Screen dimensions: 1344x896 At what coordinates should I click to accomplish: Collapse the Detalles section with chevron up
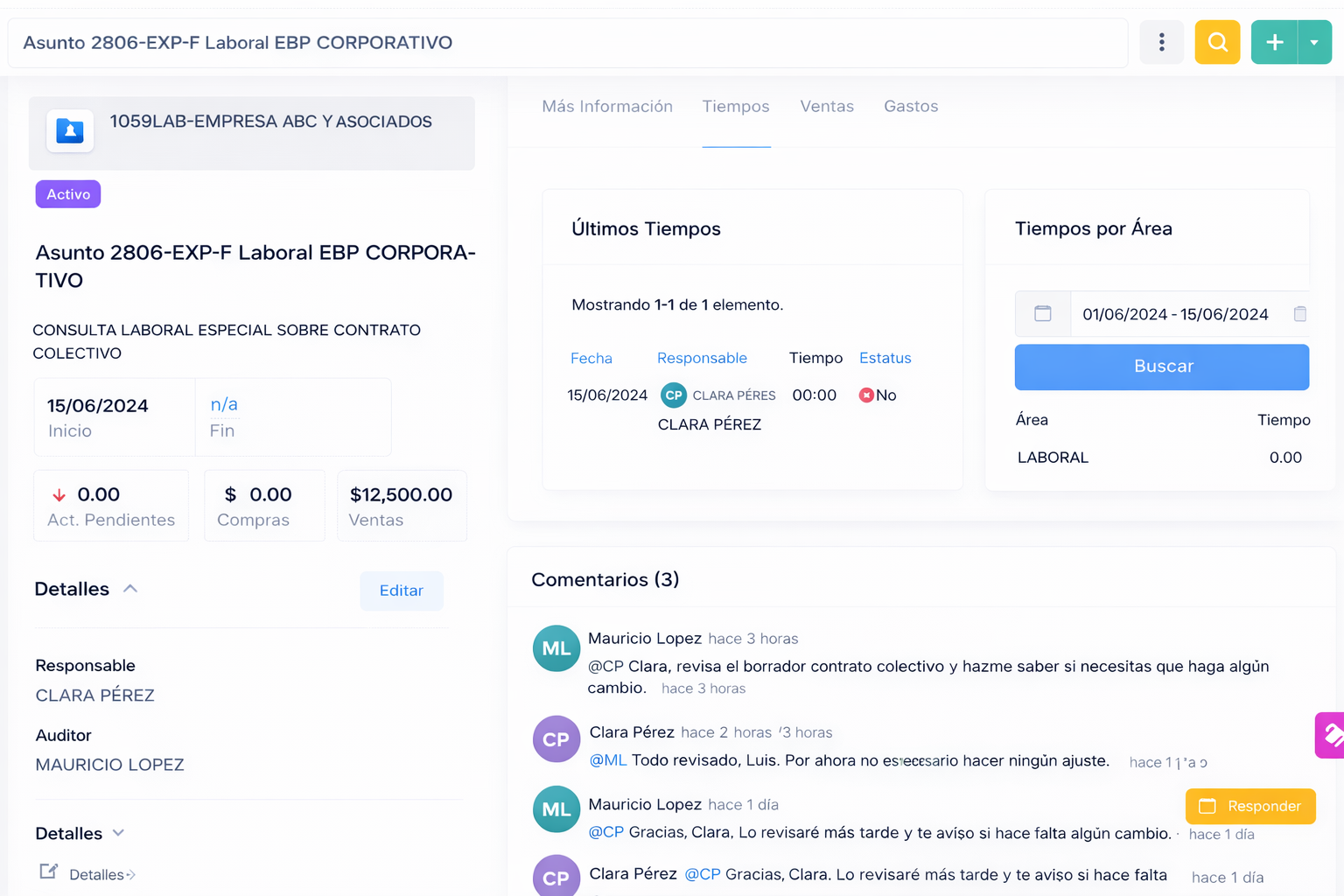(x=130, y=589)
